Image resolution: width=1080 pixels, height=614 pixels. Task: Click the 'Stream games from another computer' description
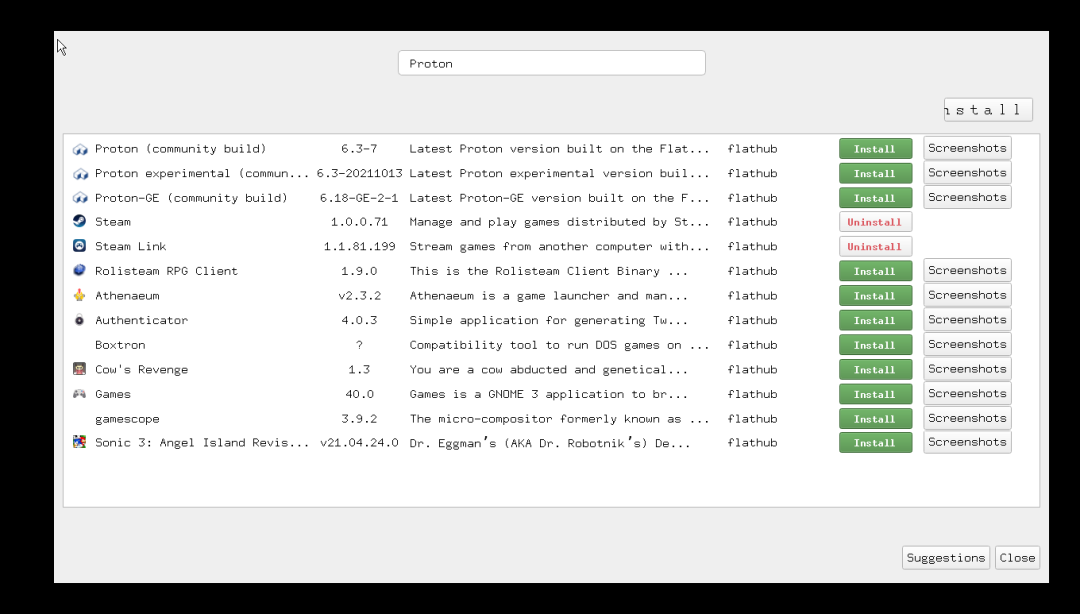coord(559,247)
